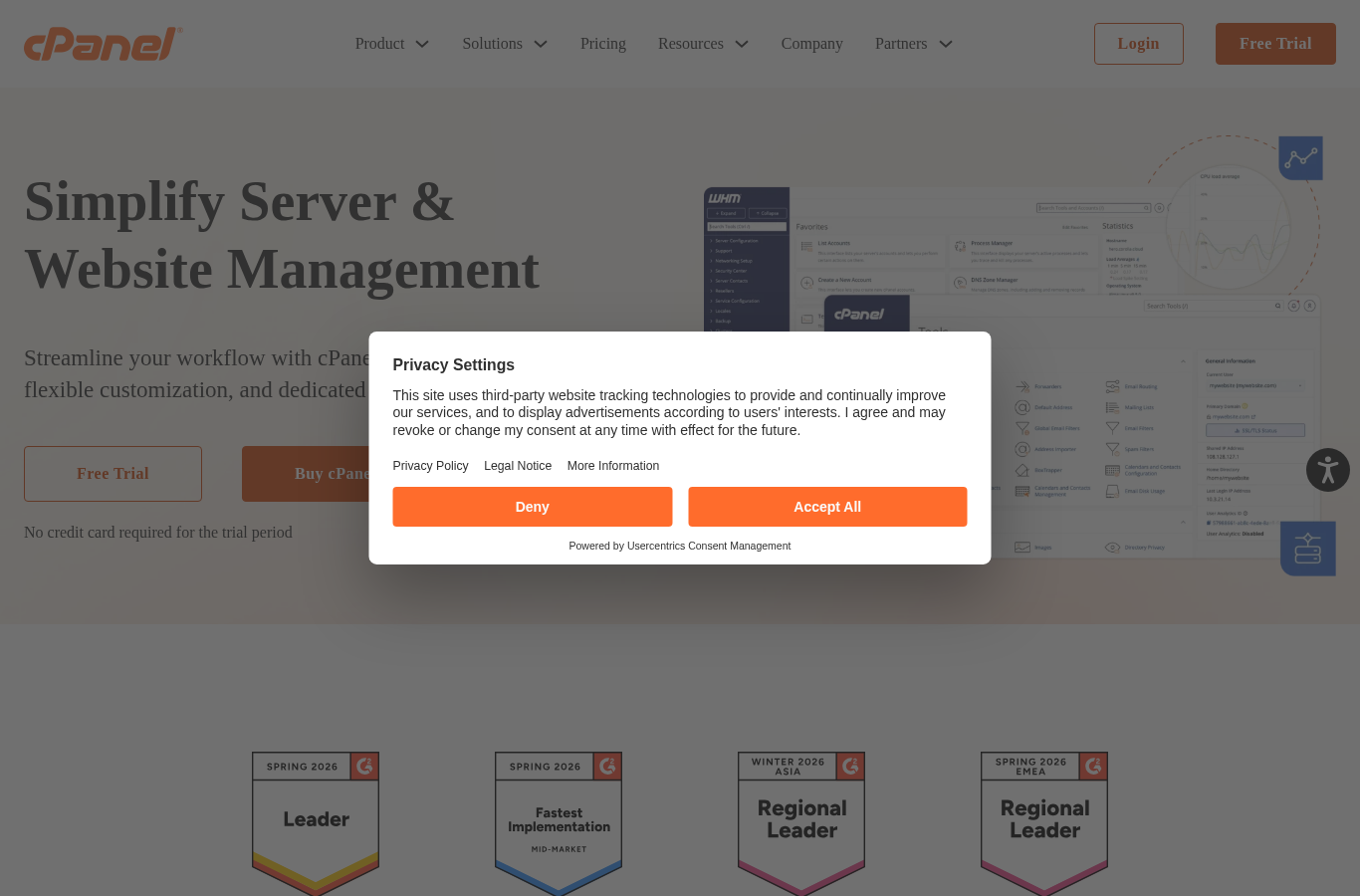Click the No credit card required text

click(x=158, y=533)
